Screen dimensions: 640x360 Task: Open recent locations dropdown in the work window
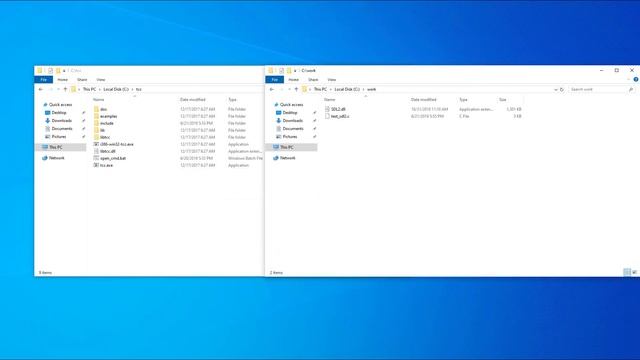coord(289,89)
